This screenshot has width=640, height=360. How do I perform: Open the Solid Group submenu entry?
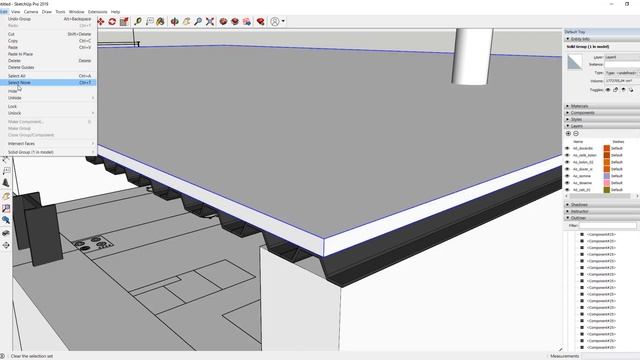49,152
